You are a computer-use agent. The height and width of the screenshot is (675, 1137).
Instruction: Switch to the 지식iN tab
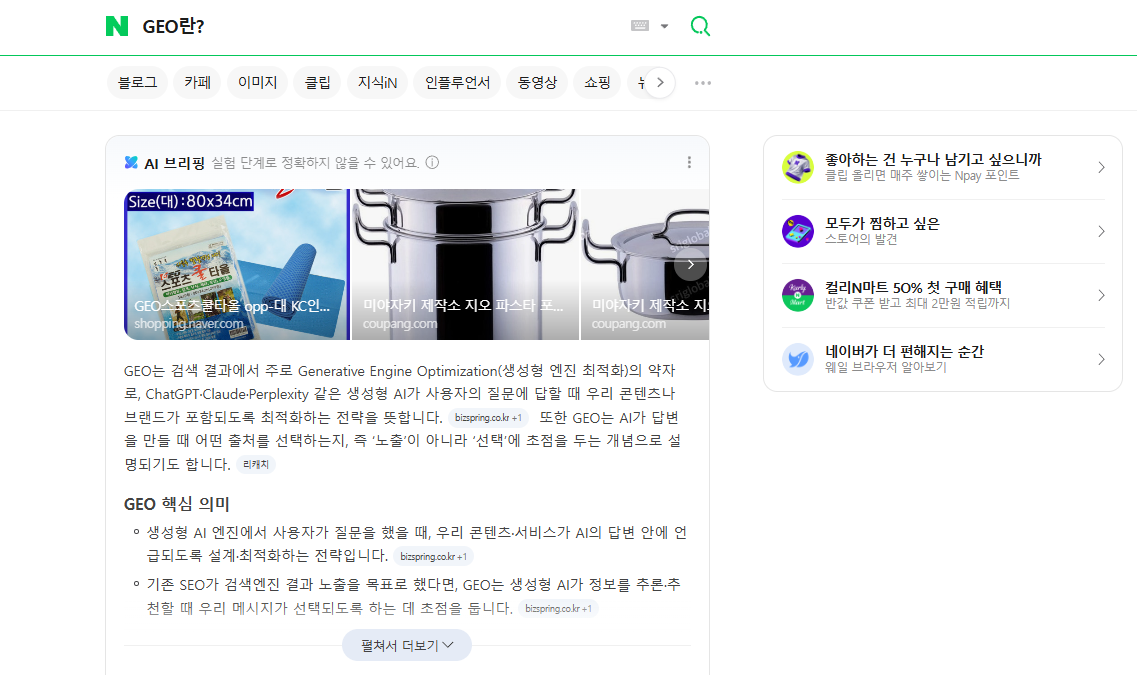pos(377,83)
